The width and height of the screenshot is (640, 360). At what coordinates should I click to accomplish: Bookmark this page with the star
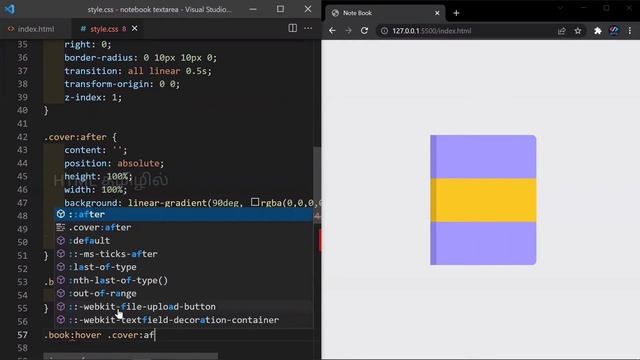578,31
